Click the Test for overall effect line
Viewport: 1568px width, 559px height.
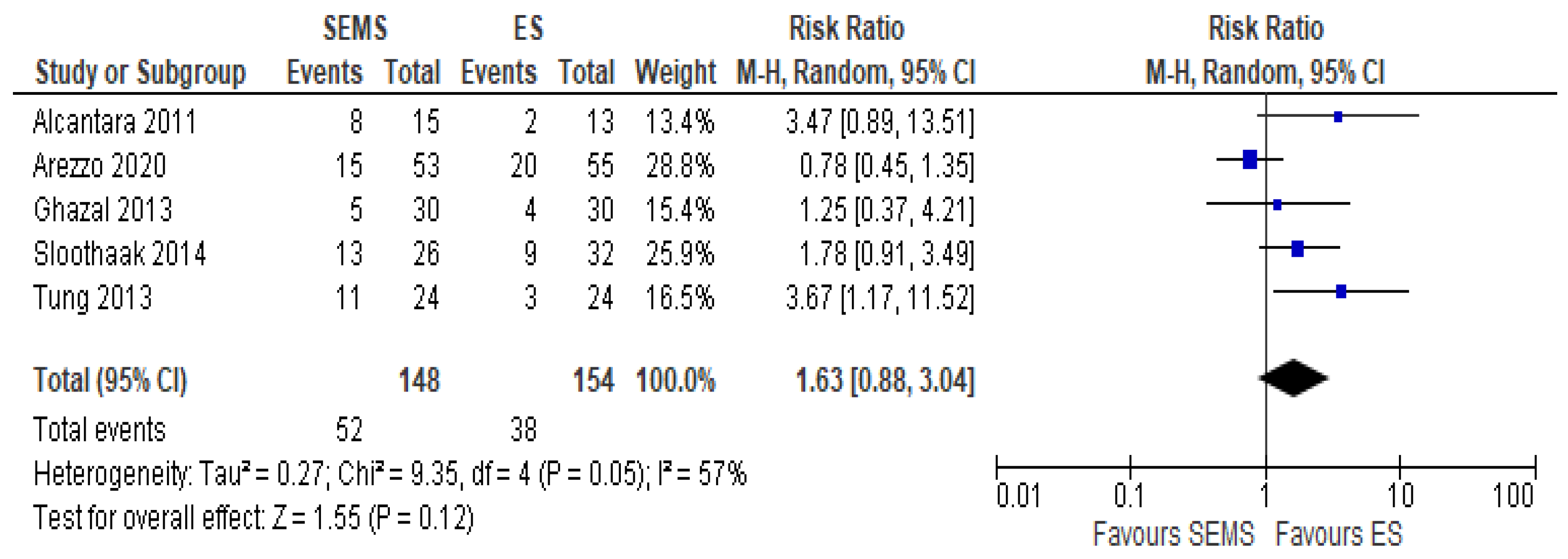pyautogui.click(x=253, y=518)
